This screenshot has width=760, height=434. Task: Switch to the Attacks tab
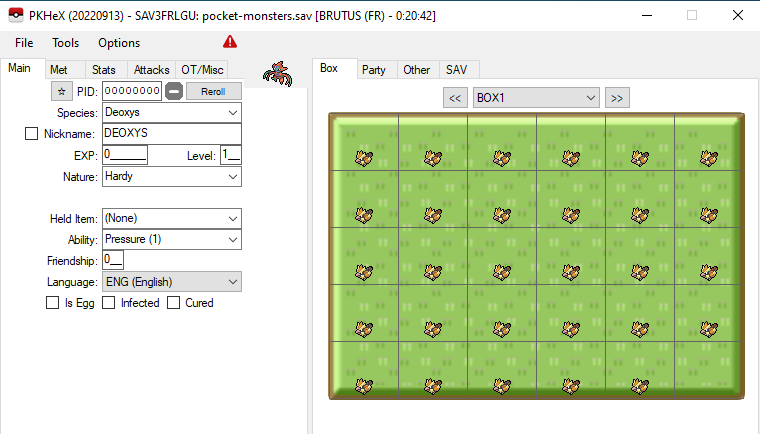[x=151, y=70]
